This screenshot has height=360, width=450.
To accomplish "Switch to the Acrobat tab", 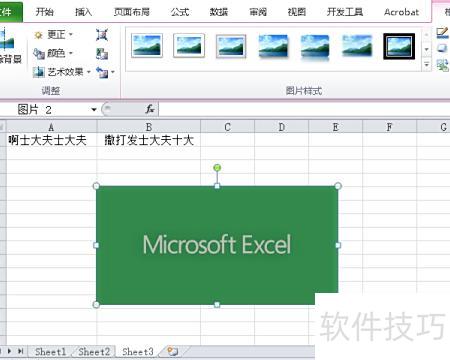I will click(401, 12).
